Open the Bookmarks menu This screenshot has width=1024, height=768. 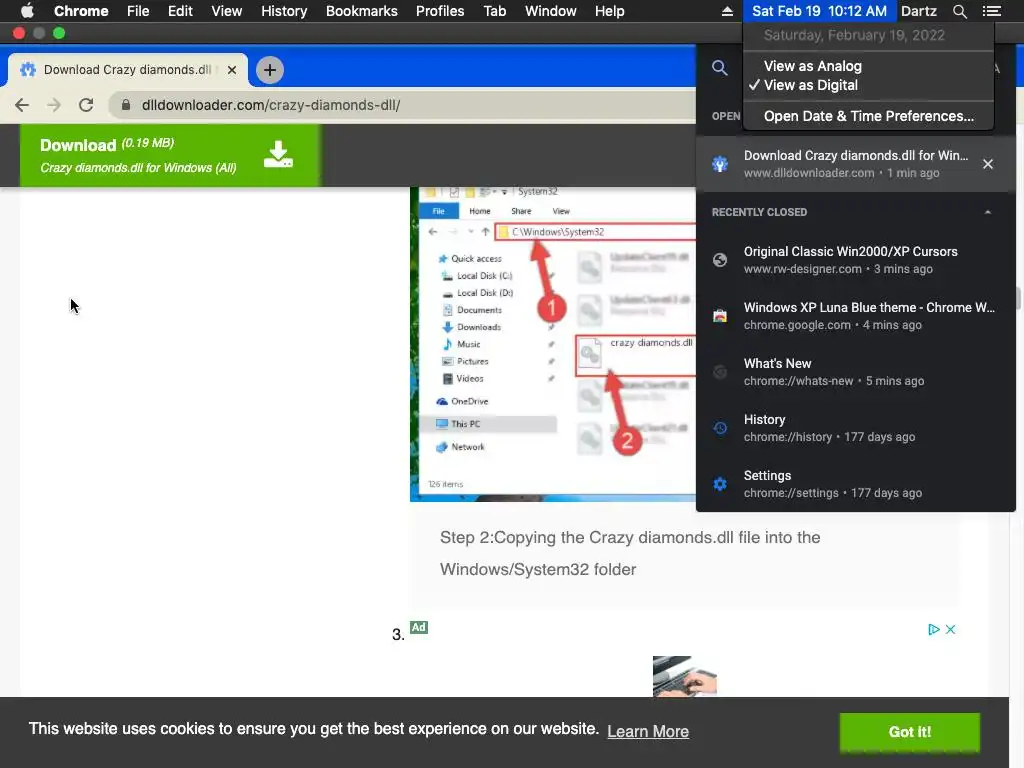click(361, 11)
